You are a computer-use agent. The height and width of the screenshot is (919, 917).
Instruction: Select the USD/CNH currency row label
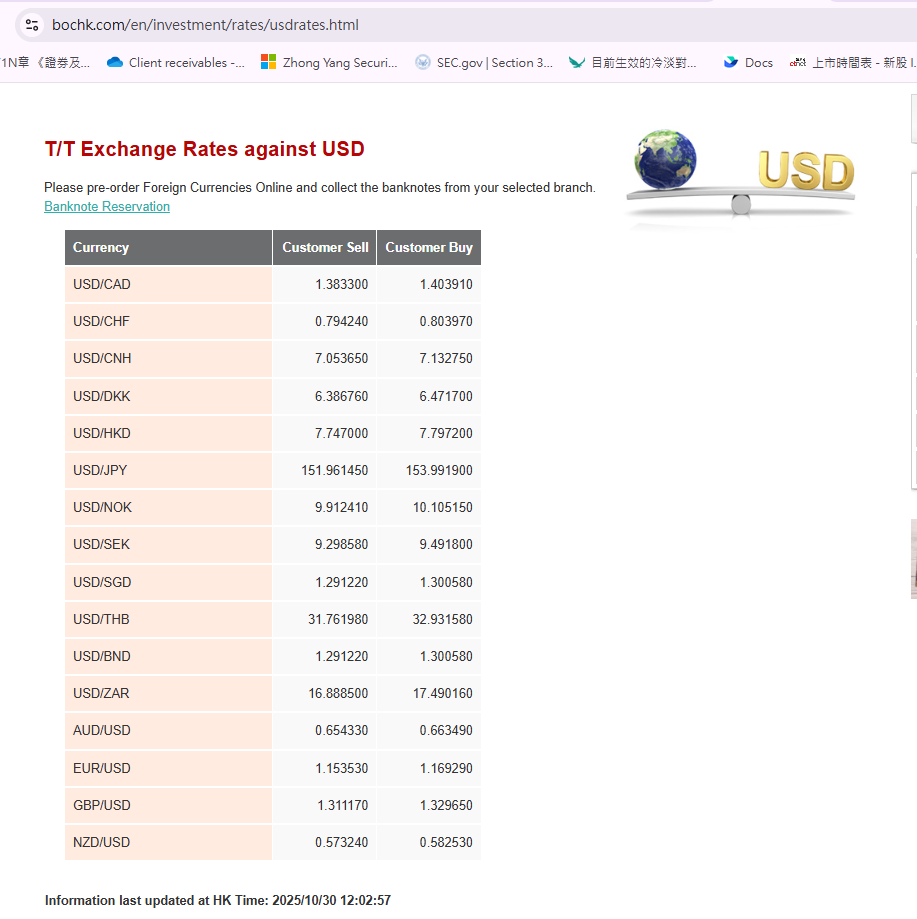(102, 359)
